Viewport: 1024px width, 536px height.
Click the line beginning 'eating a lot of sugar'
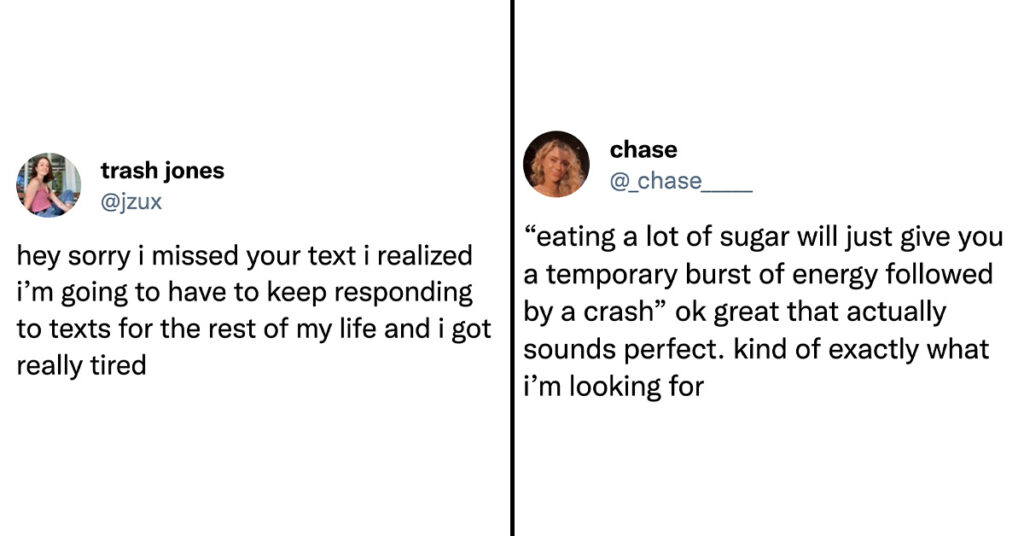(763, 237)
